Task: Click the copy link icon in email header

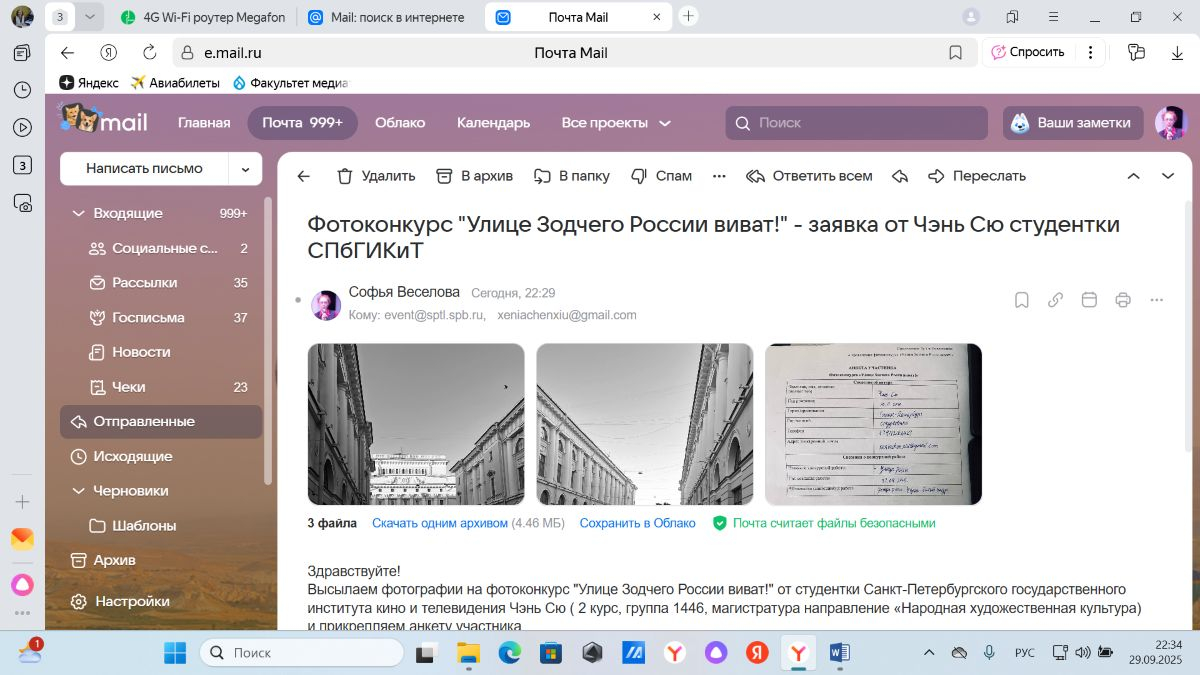Action: (1055, 300)
